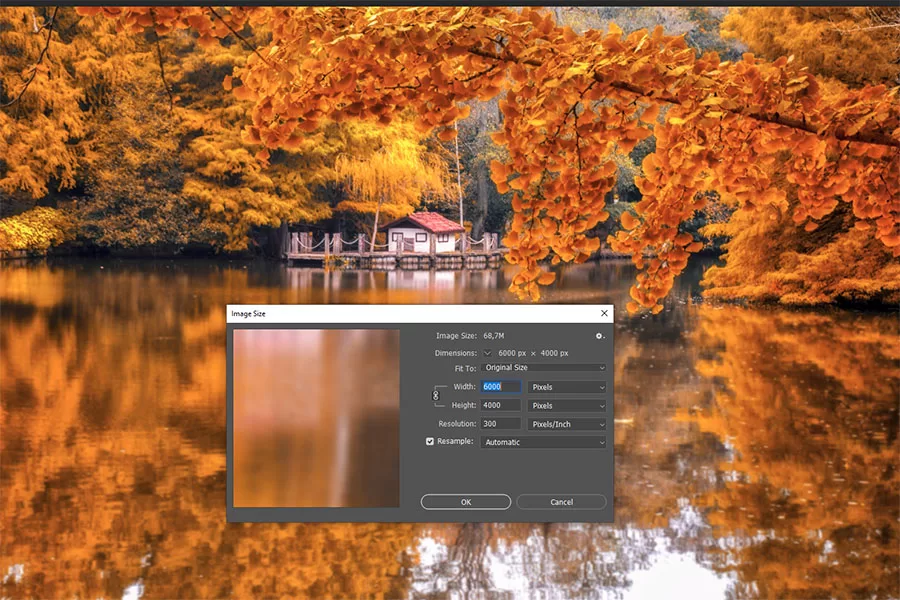Open the Fit To dropdown
This screenshot has width=900, height=600.
[x=544, y=367]
